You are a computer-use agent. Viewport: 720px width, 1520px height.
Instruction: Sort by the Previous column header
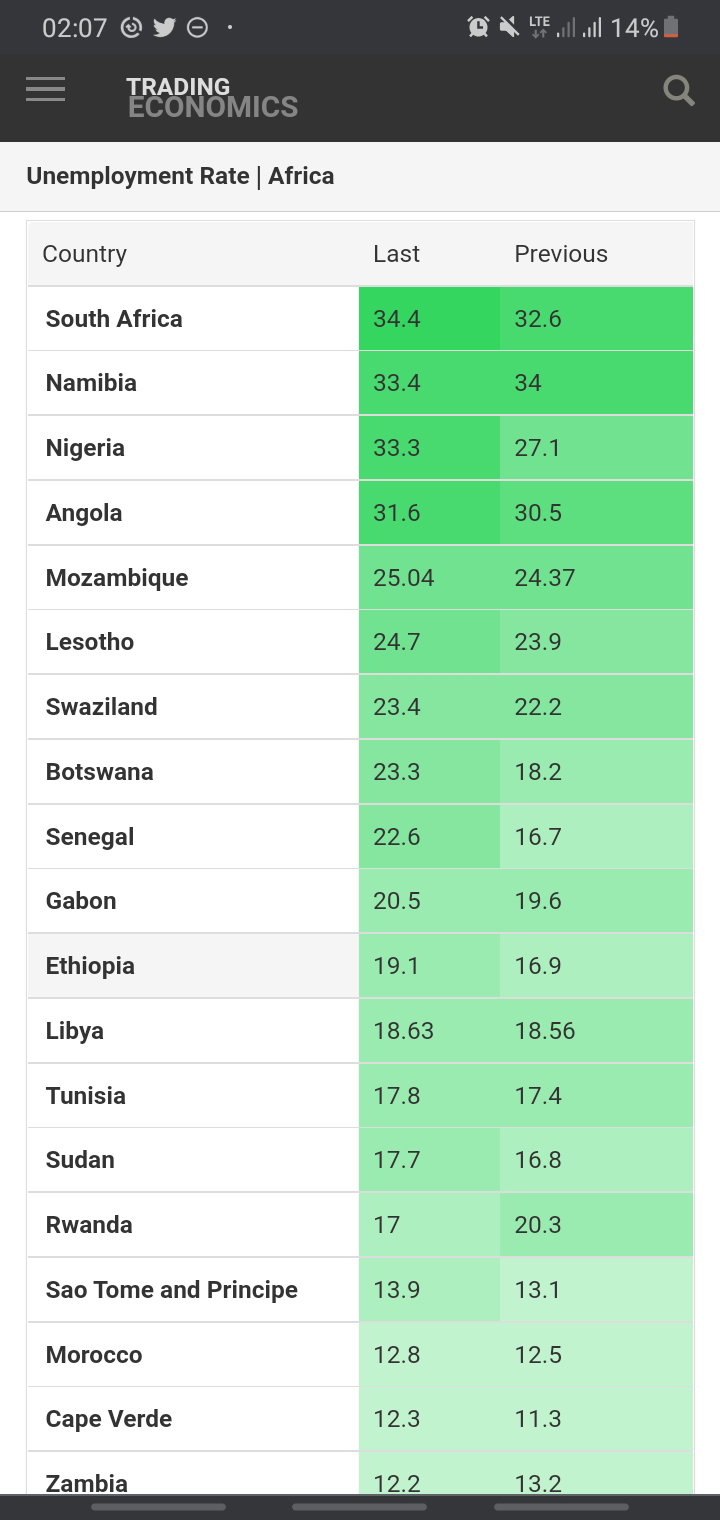pos(561,254)
